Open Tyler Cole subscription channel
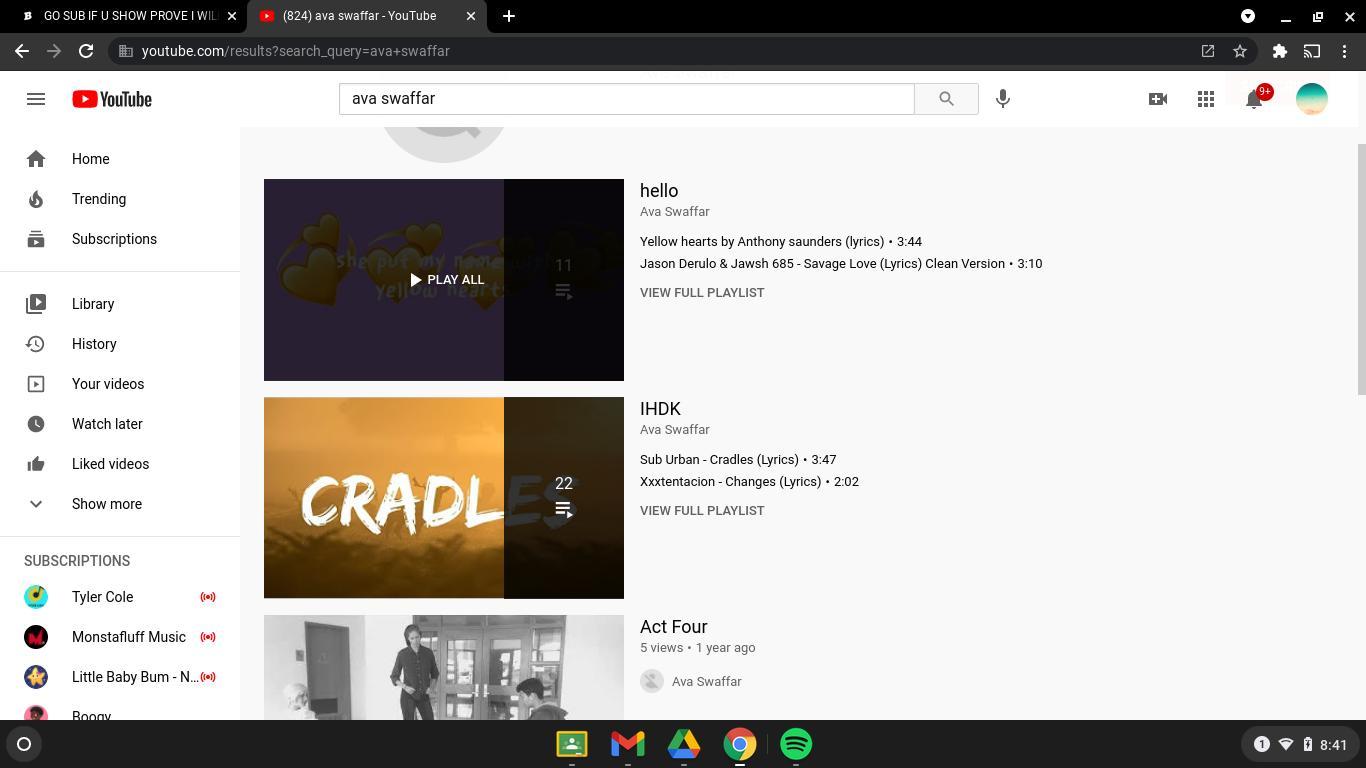Screen dimensions: 1366x768 tap(120, 597)
